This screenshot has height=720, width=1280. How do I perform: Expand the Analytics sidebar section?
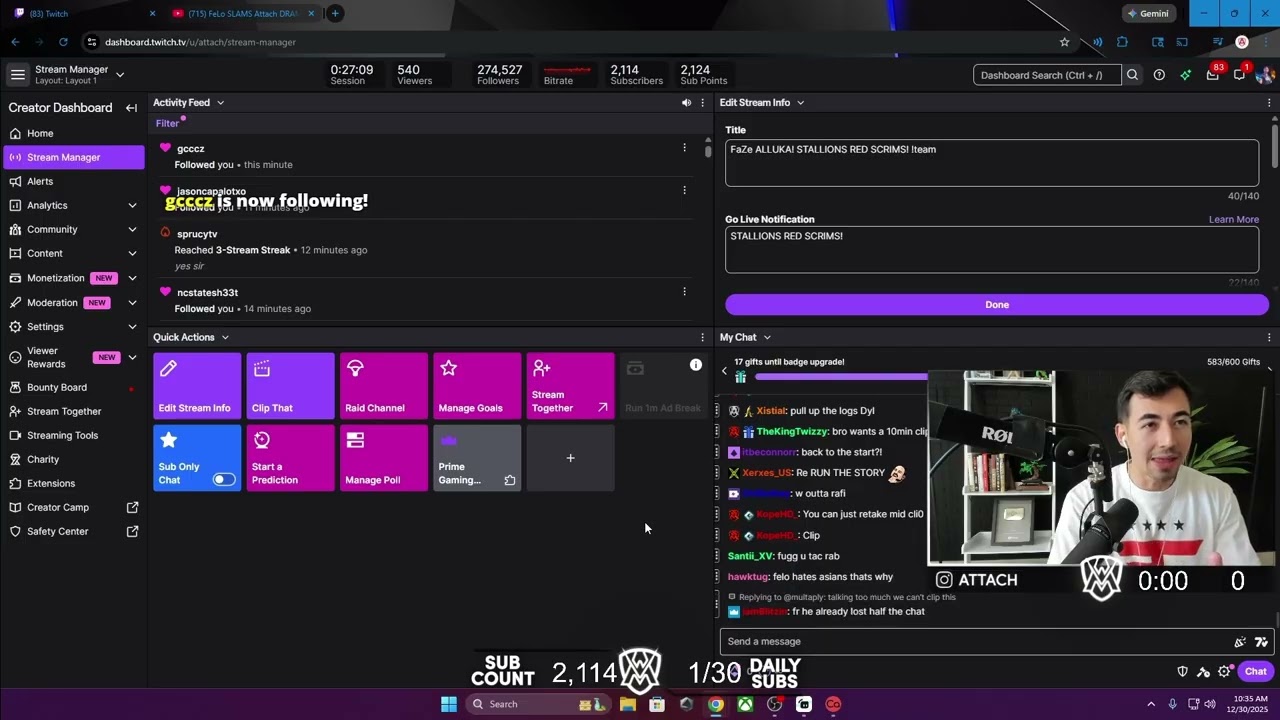tap(132, 205)
